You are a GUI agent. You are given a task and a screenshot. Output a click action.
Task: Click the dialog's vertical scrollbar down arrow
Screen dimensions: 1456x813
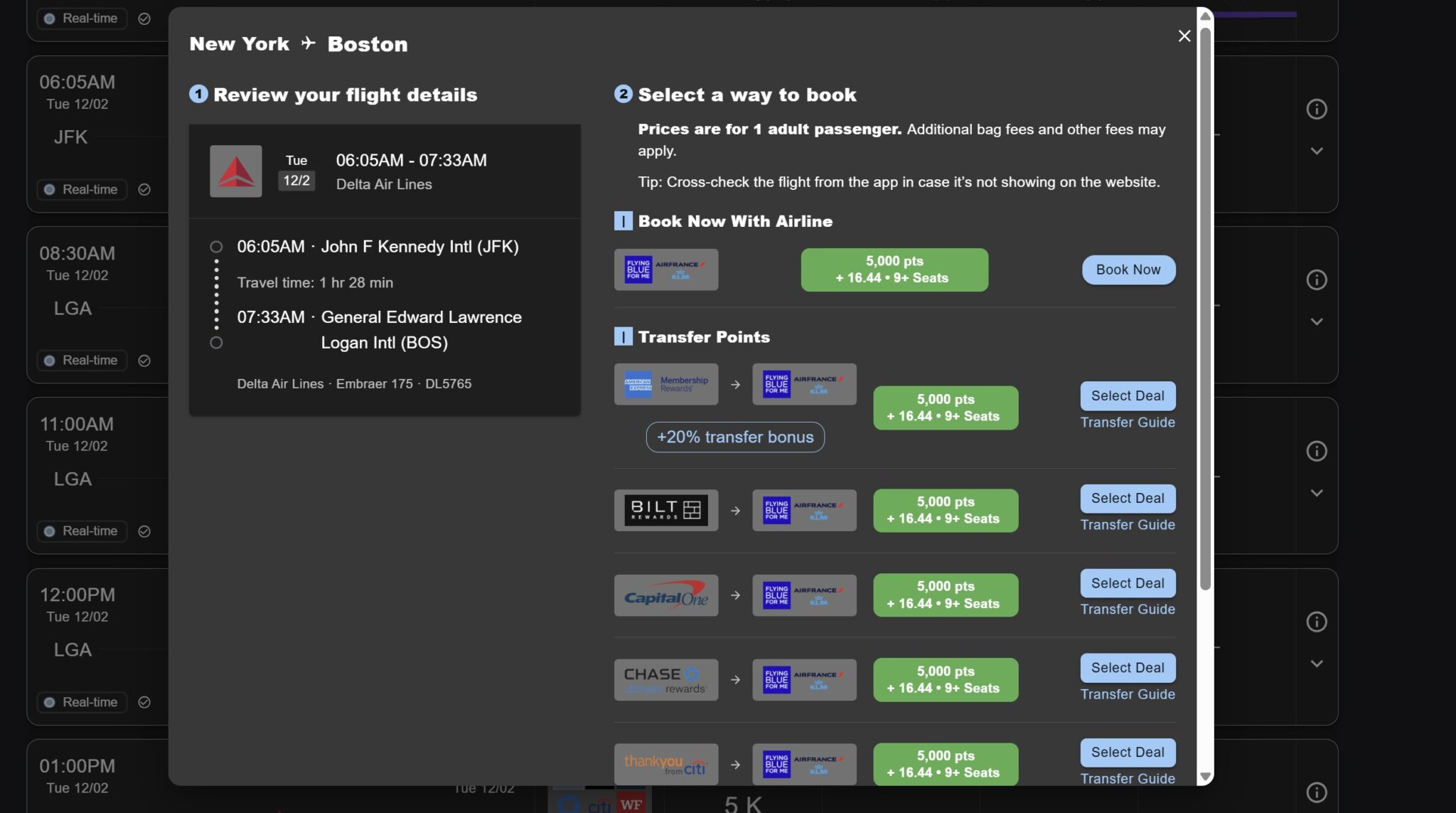(x=1204, y=776)
